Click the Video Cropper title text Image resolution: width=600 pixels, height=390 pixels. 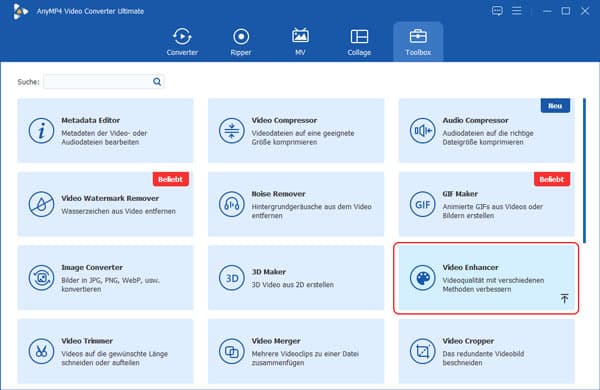(x=468, y=341)
